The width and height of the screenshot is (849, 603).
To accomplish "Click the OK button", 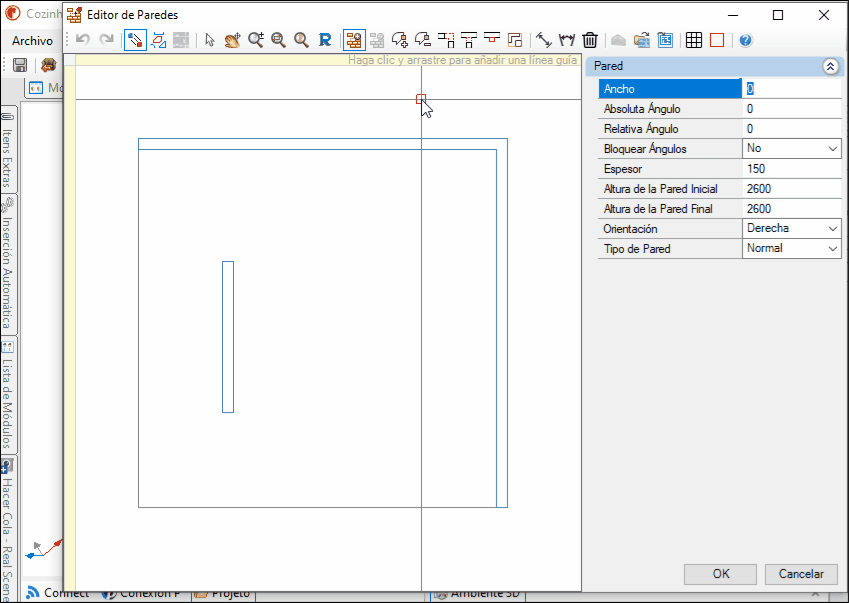I will (x=720, y=574).
